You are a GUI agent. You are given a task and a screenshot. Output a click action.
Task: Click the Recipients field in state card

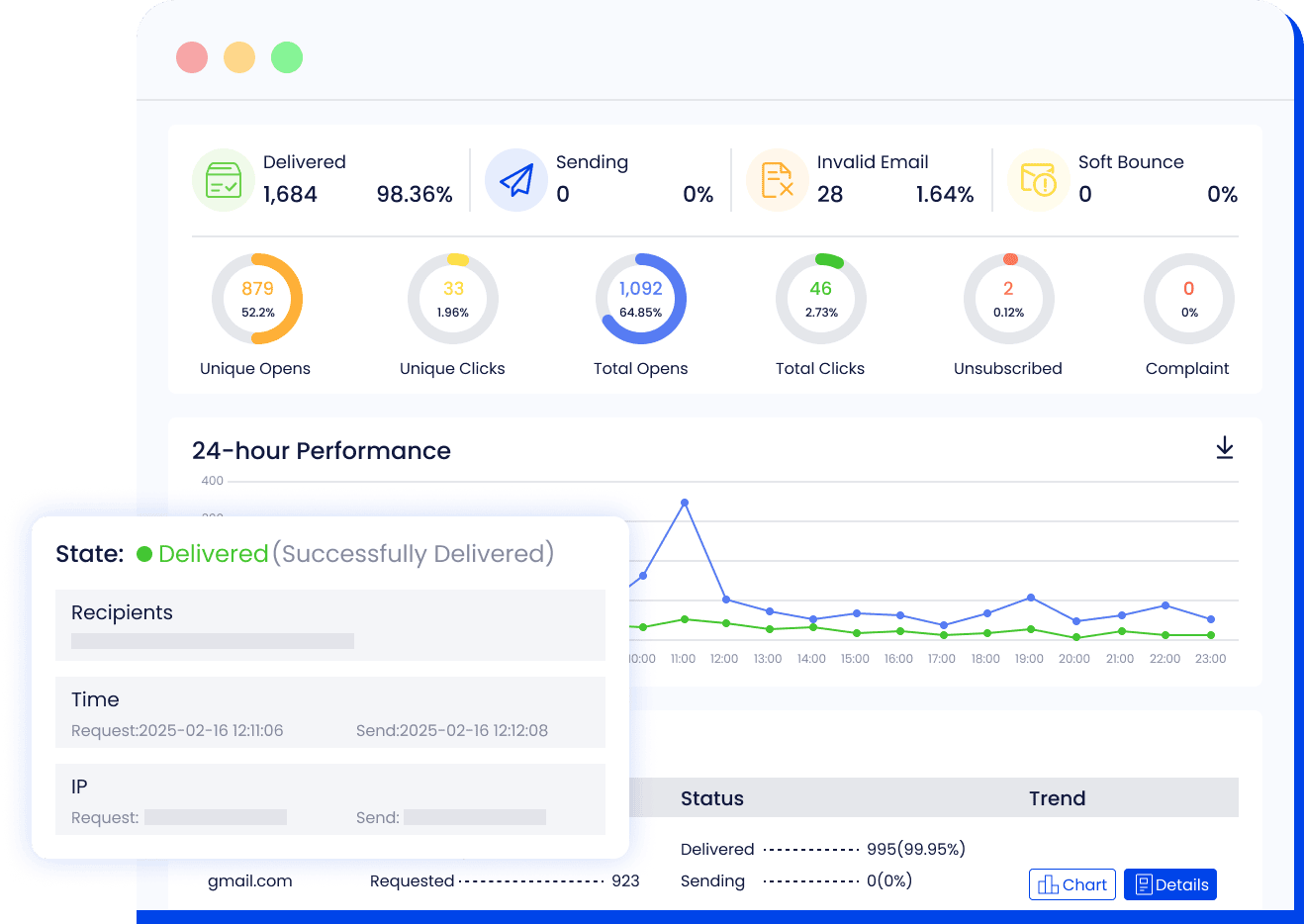point(330,625)
